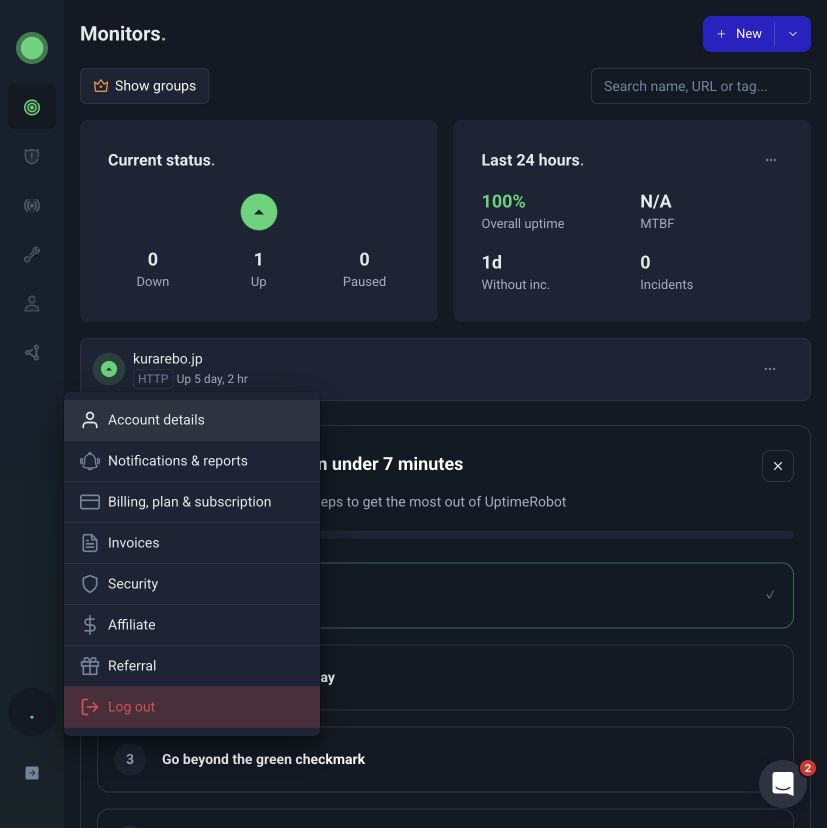Click the 0 Paused count

364,259
